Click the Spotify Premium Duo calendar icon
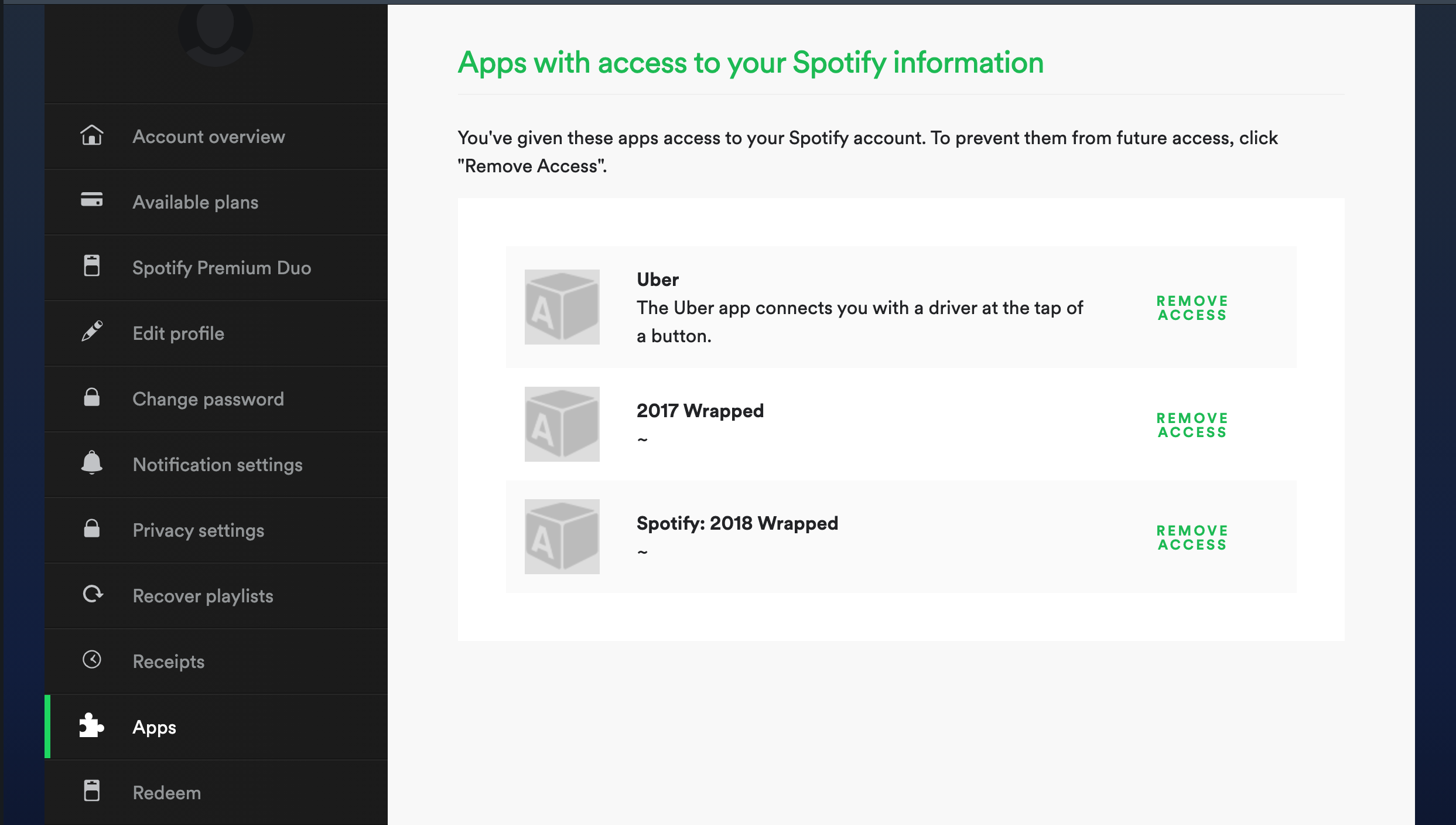This screenshot has width=1456, height=825. point(91,267)
